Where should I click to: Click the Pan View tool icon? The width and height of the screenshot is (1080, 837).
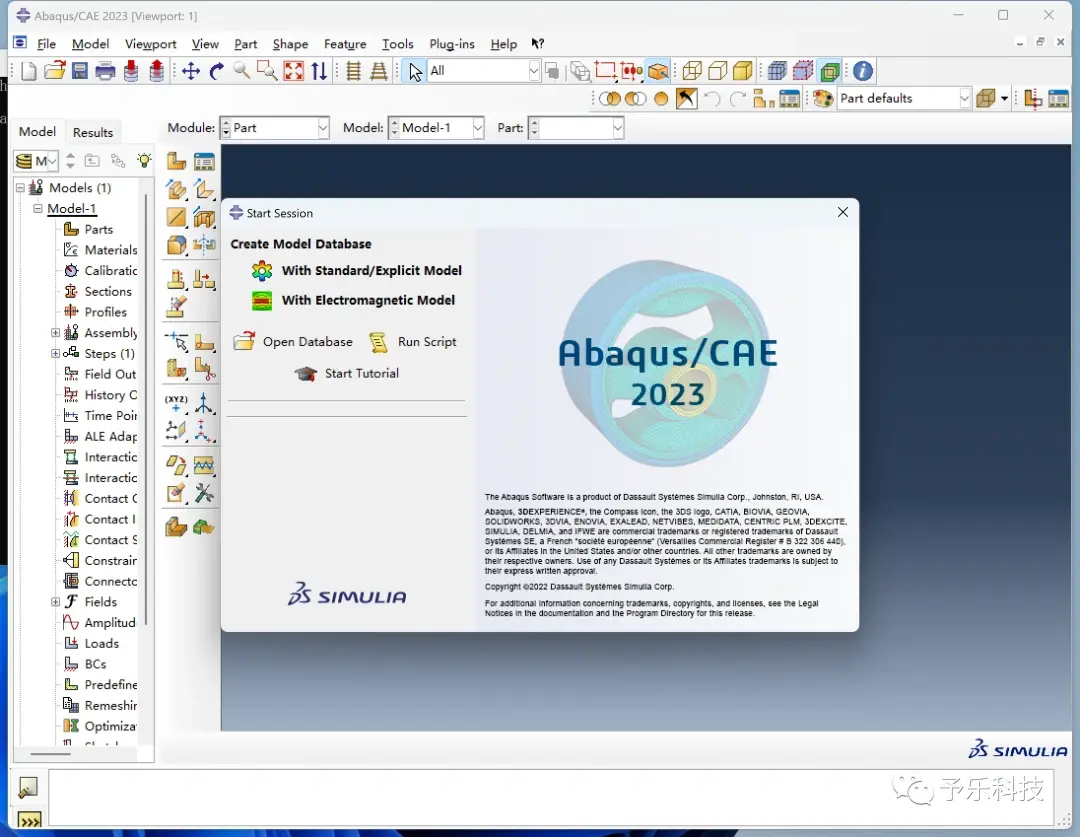(191, 71)
